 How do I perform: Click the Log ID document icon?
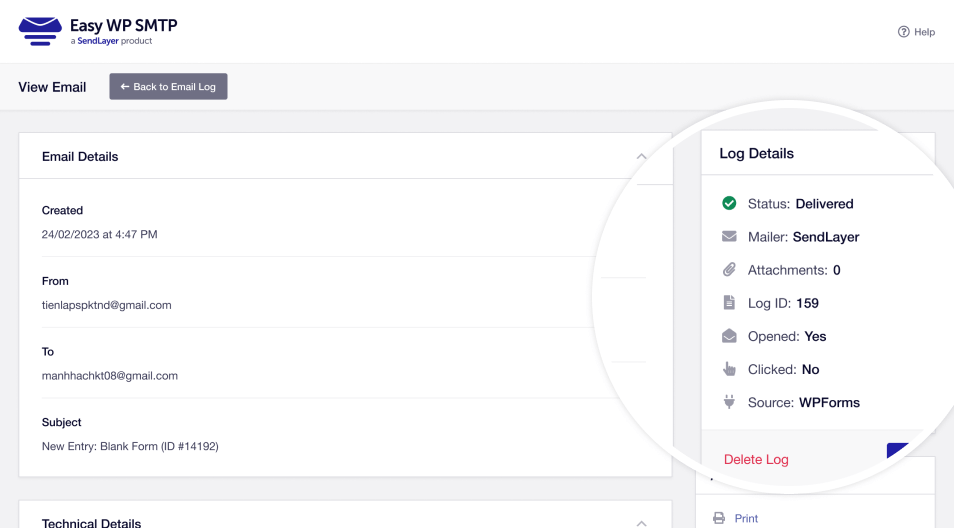[x=729, y=303]
